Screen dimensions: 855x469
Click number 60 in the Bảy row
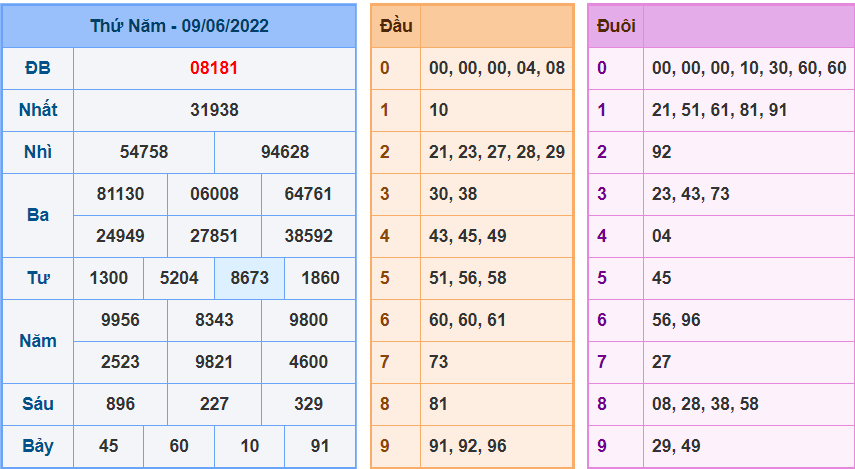pyautogui.click(x=179, y=446)
